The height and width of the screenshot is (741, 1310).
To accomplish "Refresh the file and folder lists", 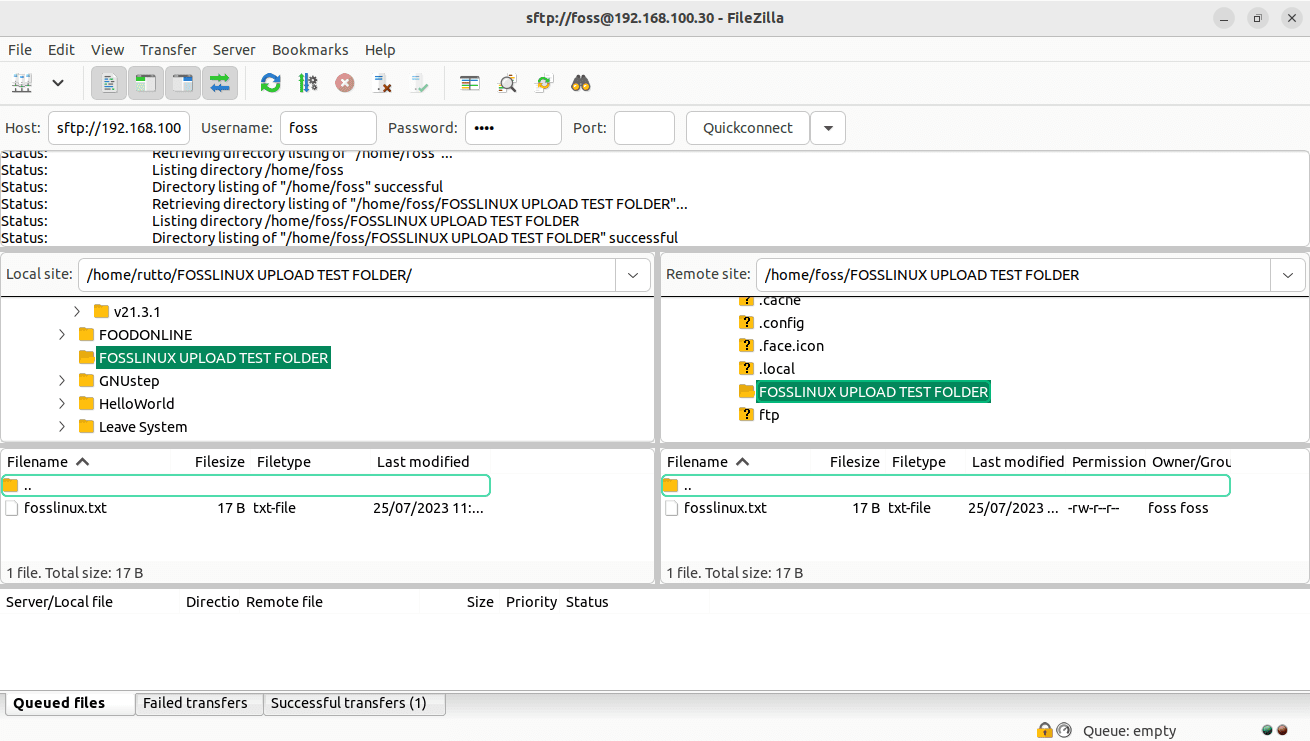I will pyautogui.click(x=270, y=83).
